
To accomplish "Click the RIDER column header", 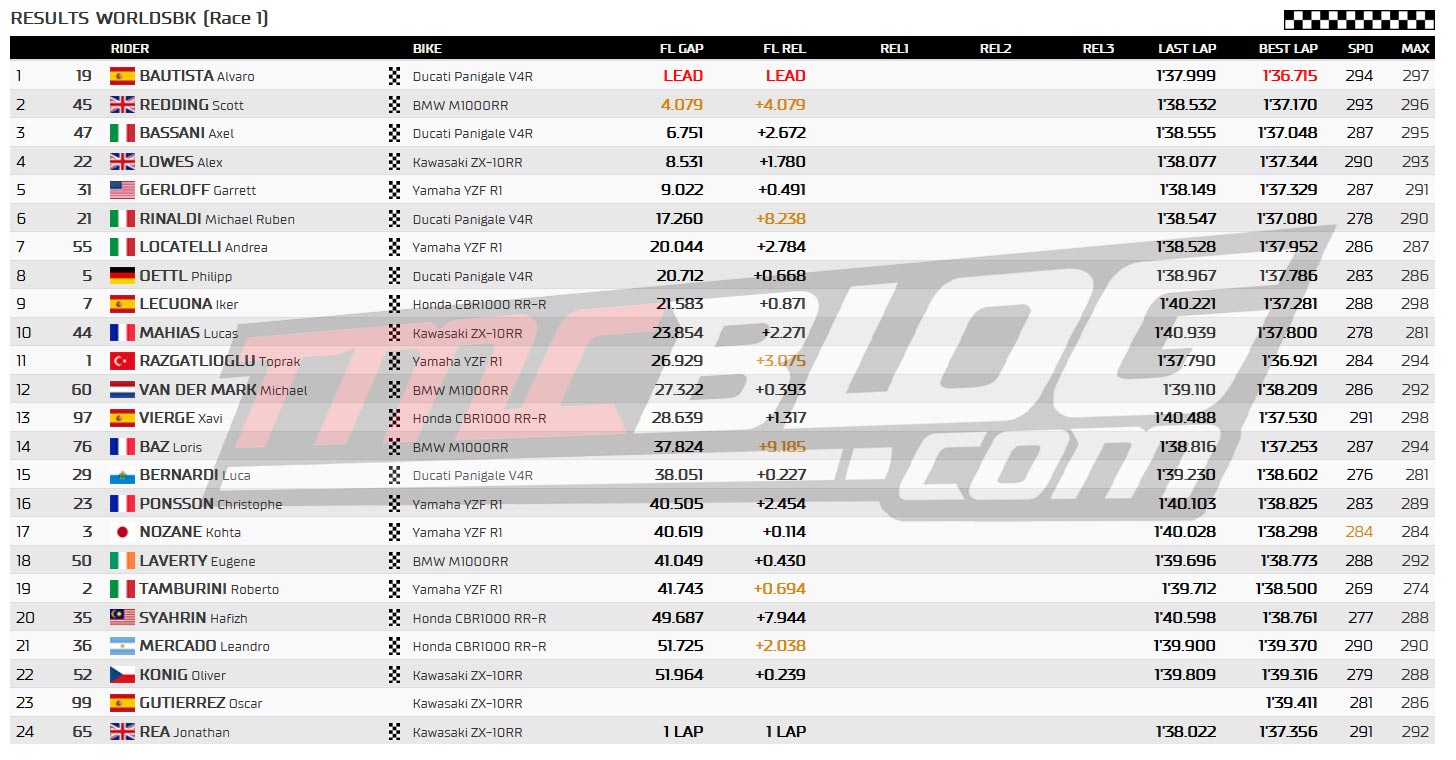I will point(130,48).
